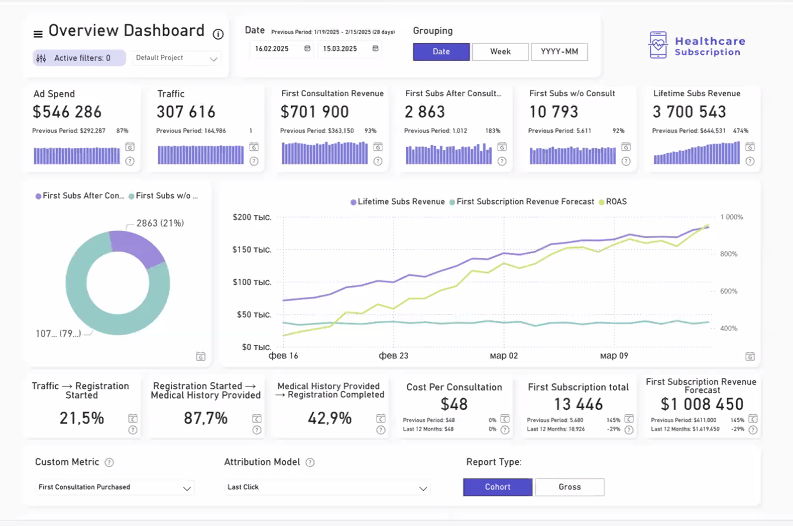Select the Date grouping option
Image resolution: width=793 pixels, height=526 pixels.
click(441, 52)
